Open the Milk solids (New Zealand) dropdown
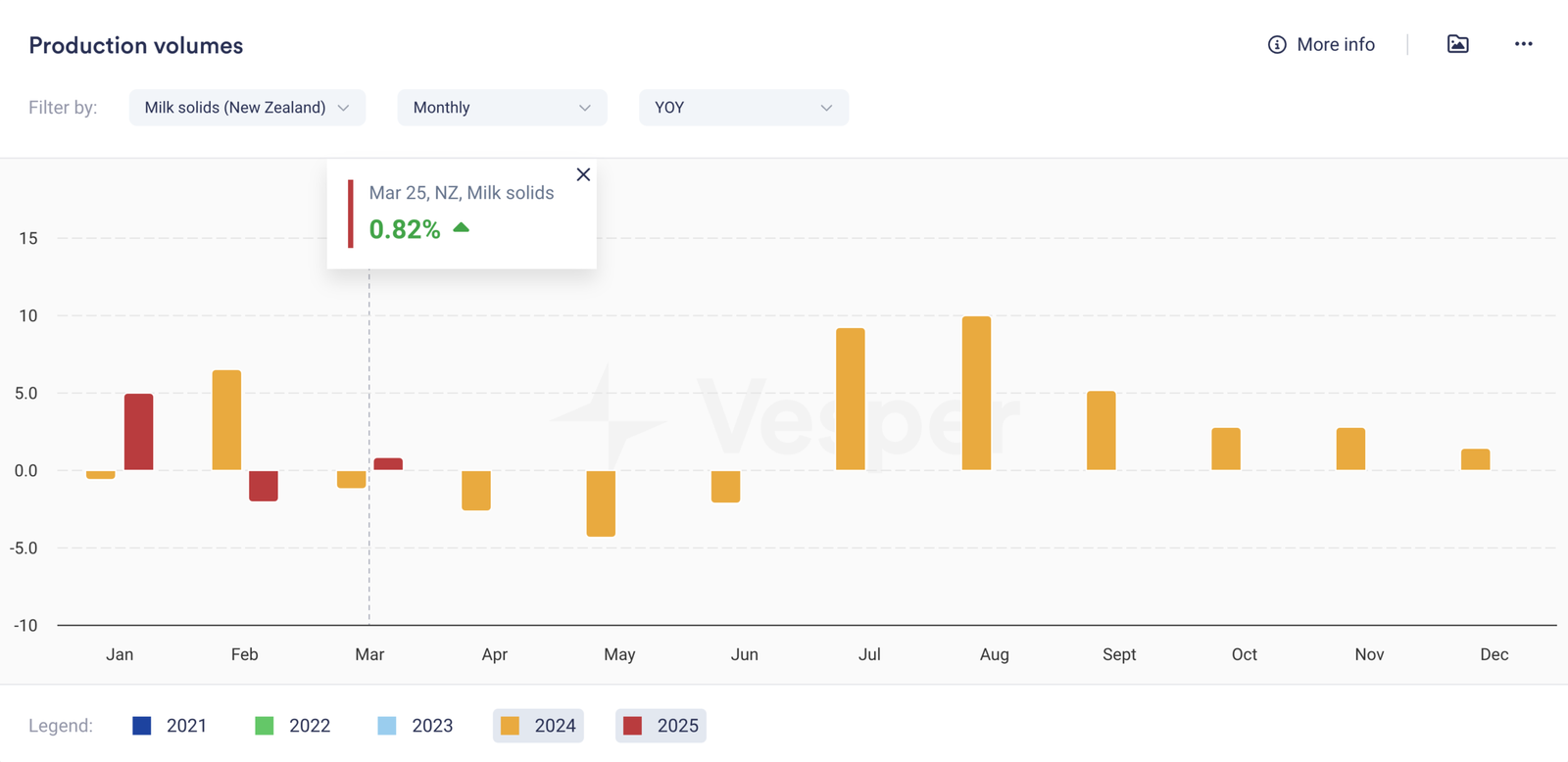 tap(247, 108)
